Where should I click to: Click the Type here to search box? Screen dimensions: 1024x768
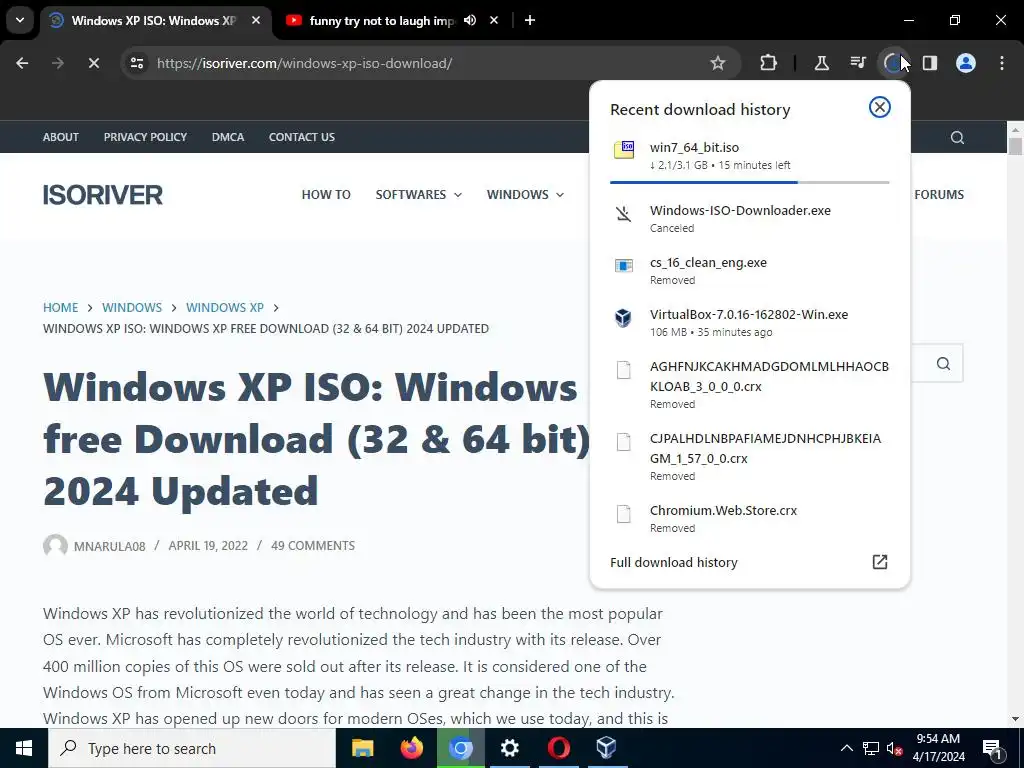pos(192,748)
